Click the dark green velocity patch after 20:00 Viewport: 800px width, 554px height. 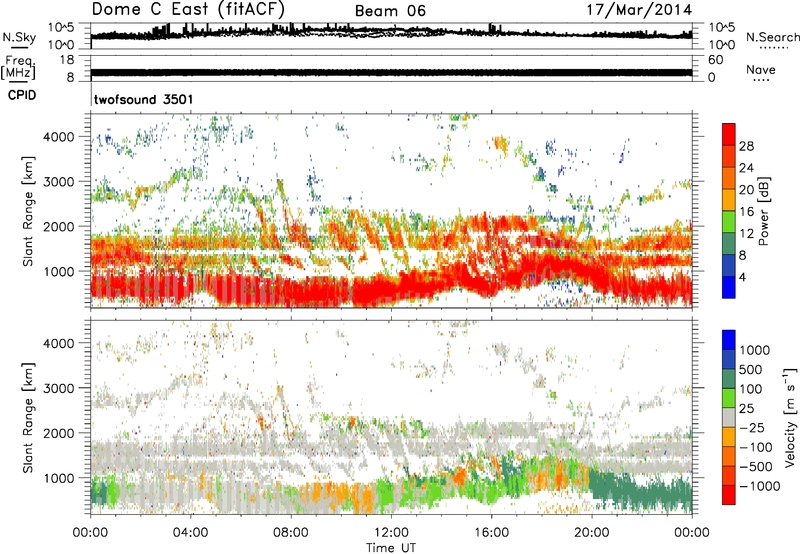642,492
